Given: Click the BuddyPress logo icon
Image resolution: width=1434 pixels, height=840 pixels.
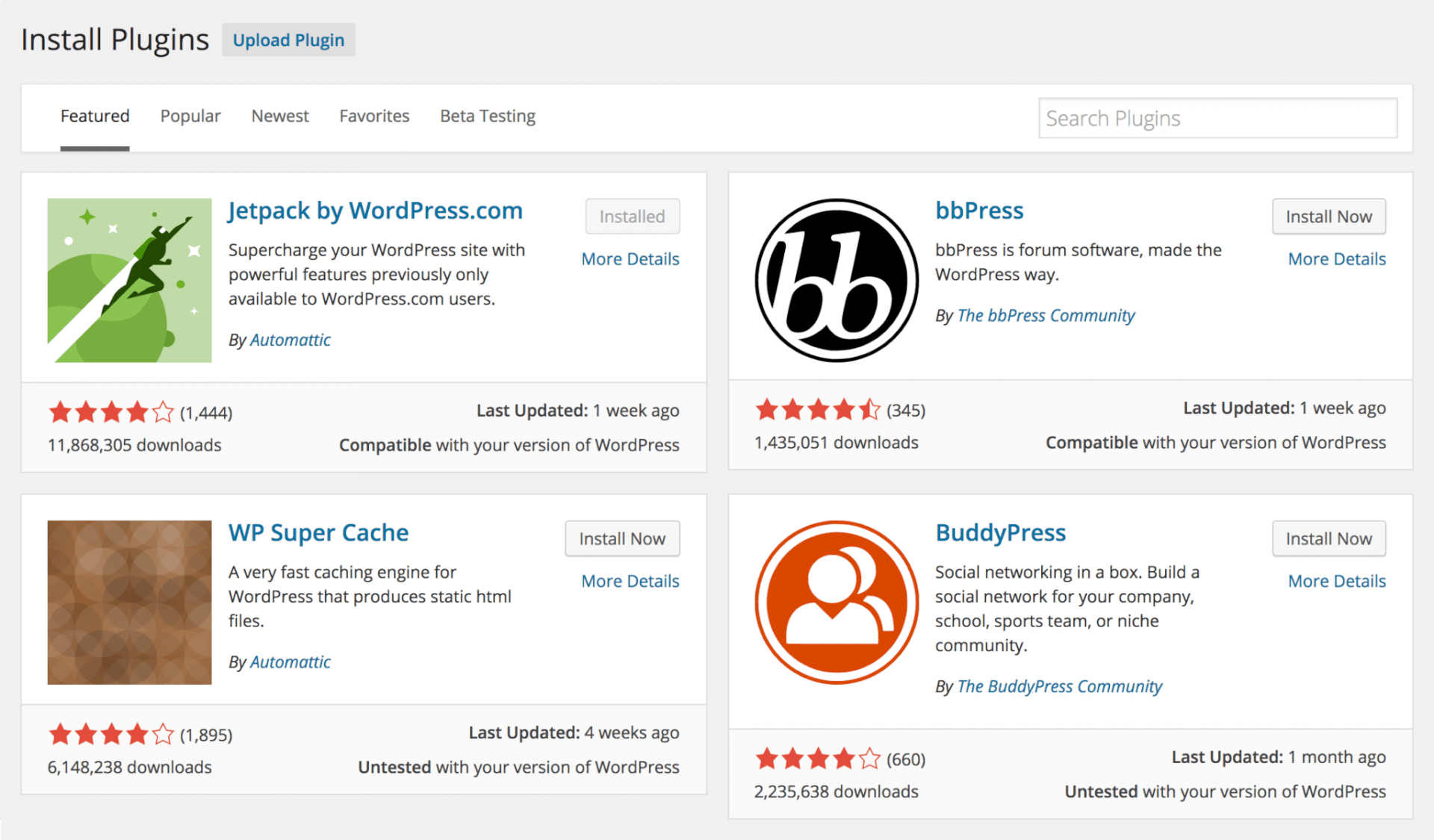Looking at the screenshot, I should [x=836, y=603].
